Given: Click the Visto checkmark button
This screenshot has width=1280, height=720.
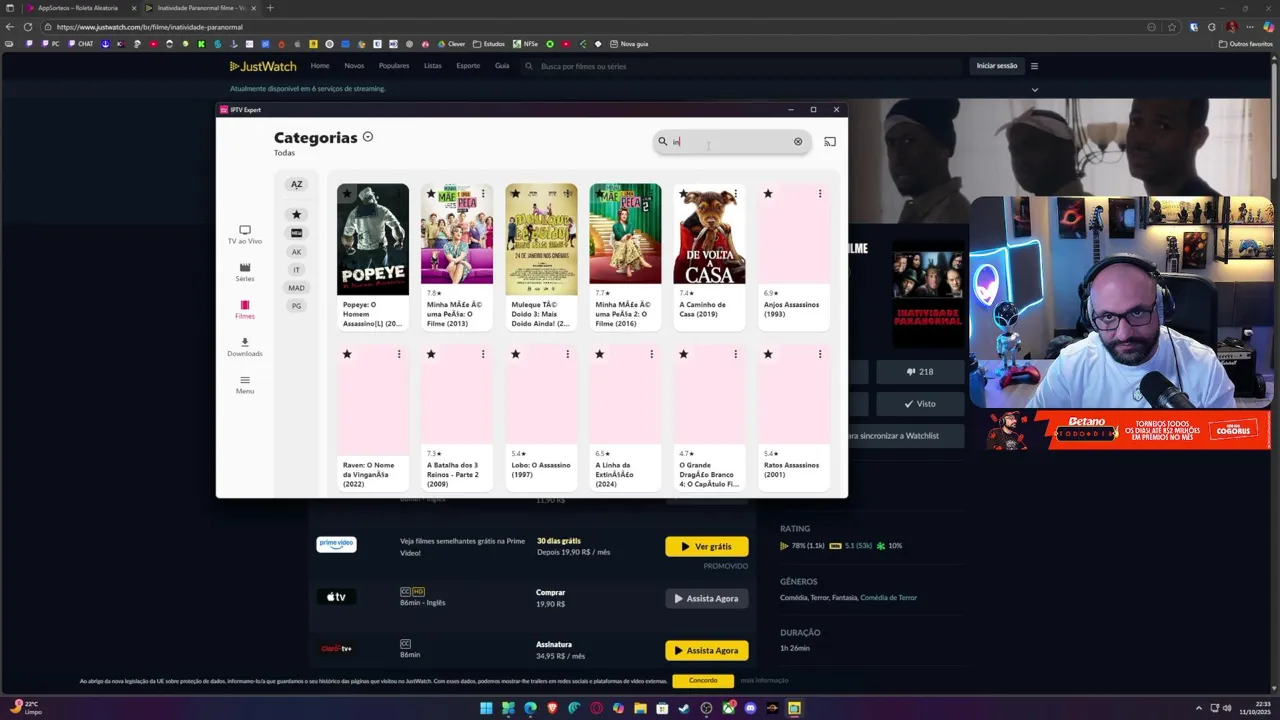Looking at the screenshot, I should pyautogui.click(x=920, y=404).
